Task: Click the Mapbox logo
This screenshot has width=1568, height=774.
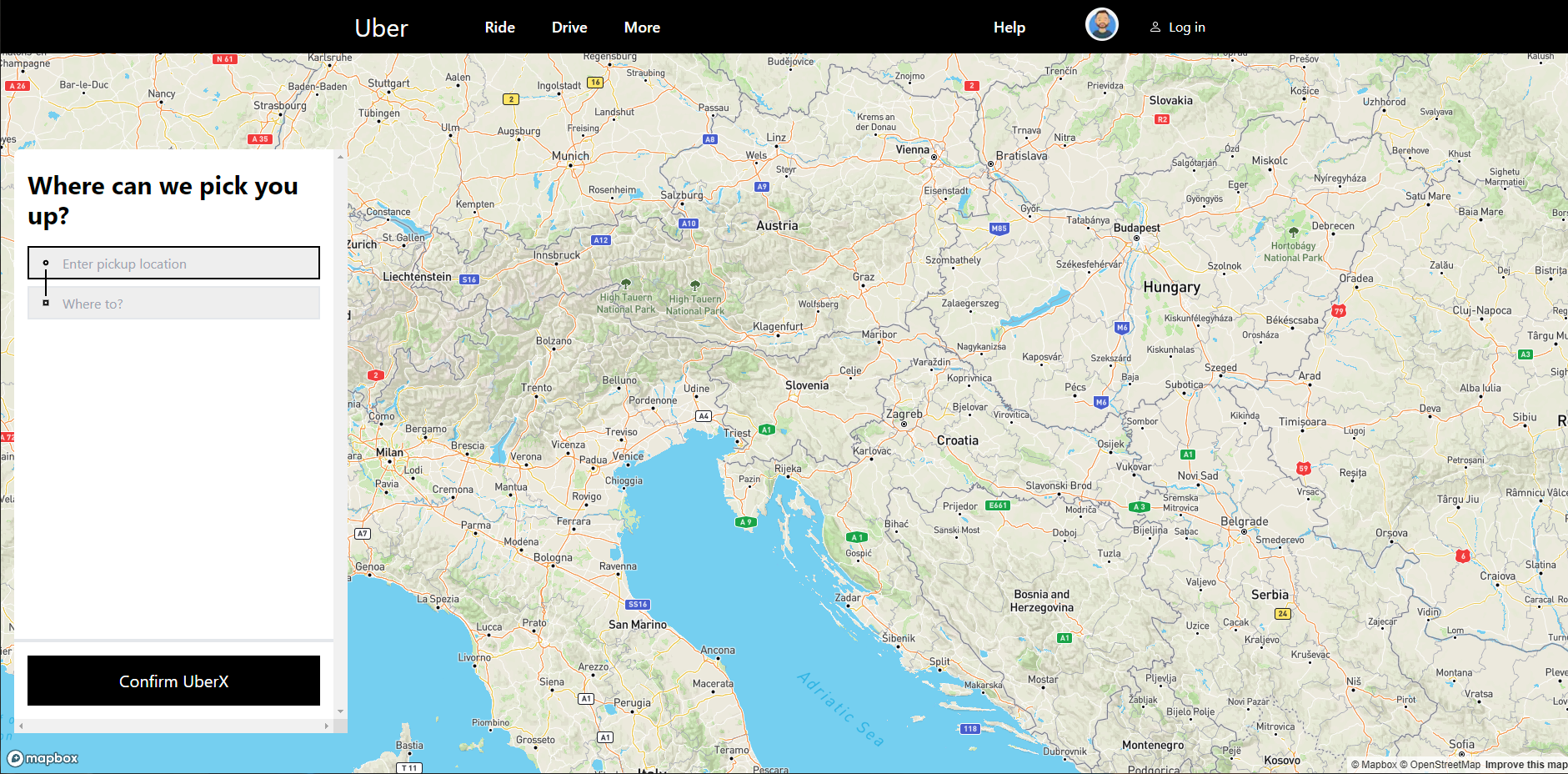Action: [43, 758]
